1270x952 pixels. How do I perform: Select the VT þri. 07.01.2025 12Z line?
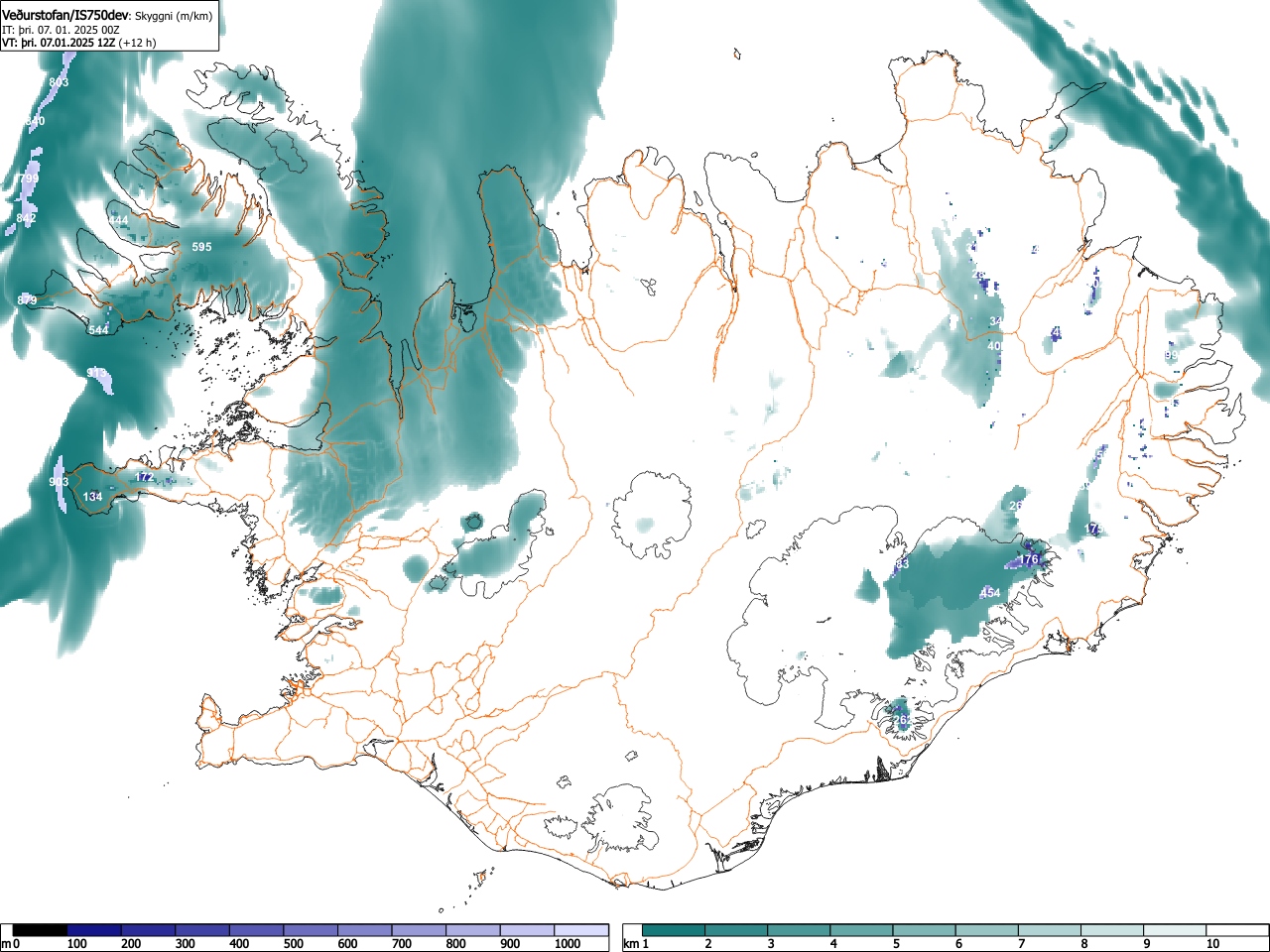tap(59, 43)
